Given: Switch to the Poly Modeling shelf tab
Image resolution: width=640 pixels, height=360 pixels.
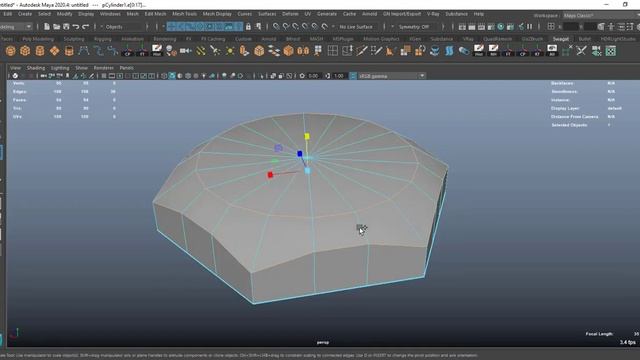Looking at the screenshot, I should coord(38,39).
